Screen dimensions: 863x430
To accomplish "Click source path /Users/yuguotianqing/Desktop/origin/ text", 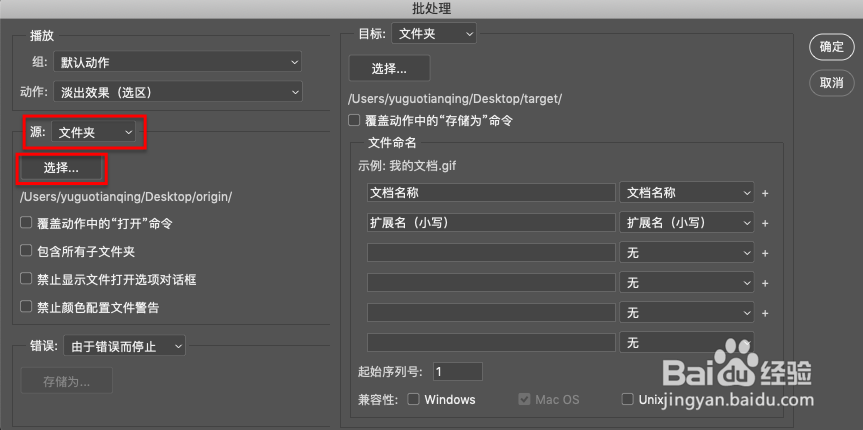I will [126, 197].
